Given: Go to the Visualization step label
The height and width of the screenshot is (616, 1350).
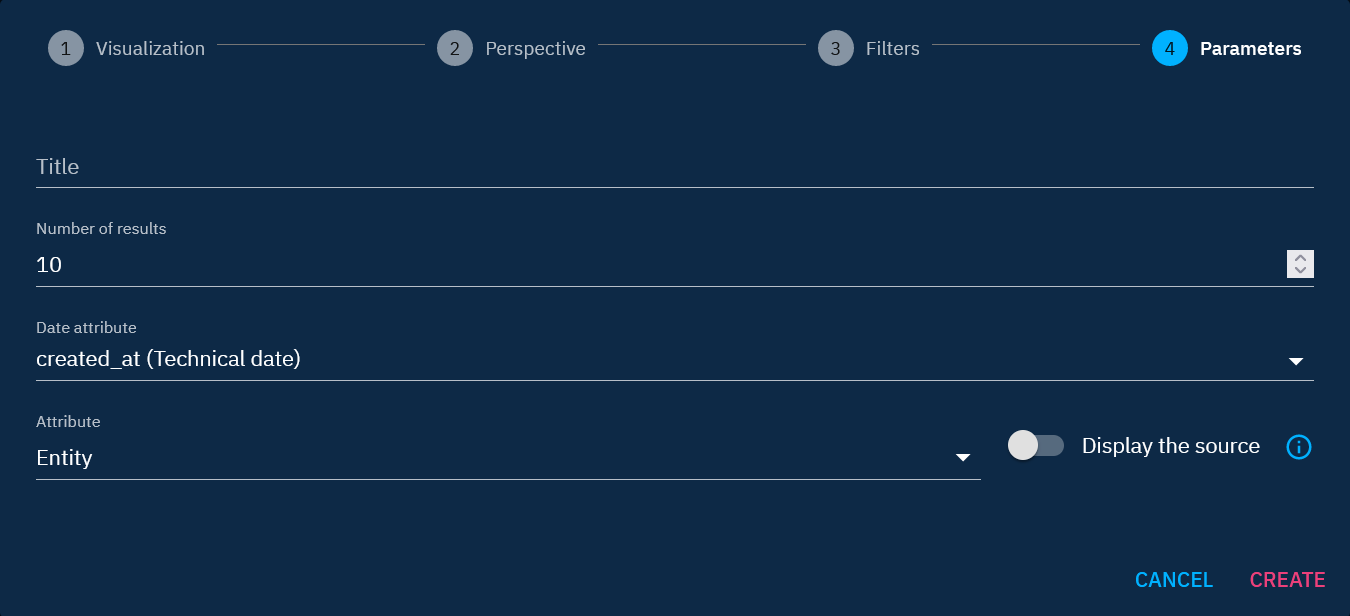Looking at the screenshot, I should click(x=150, y=48).
